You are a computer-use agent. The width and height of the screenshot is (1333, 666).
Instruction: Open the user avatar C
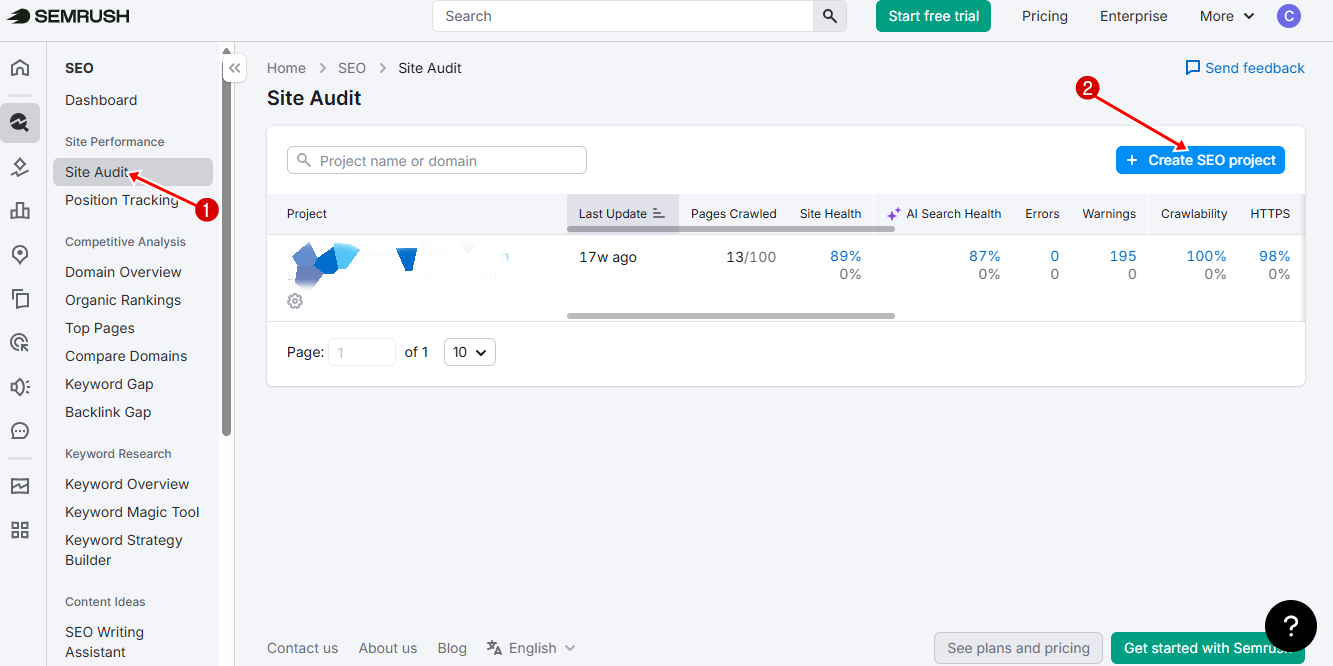click(1289, 16)
